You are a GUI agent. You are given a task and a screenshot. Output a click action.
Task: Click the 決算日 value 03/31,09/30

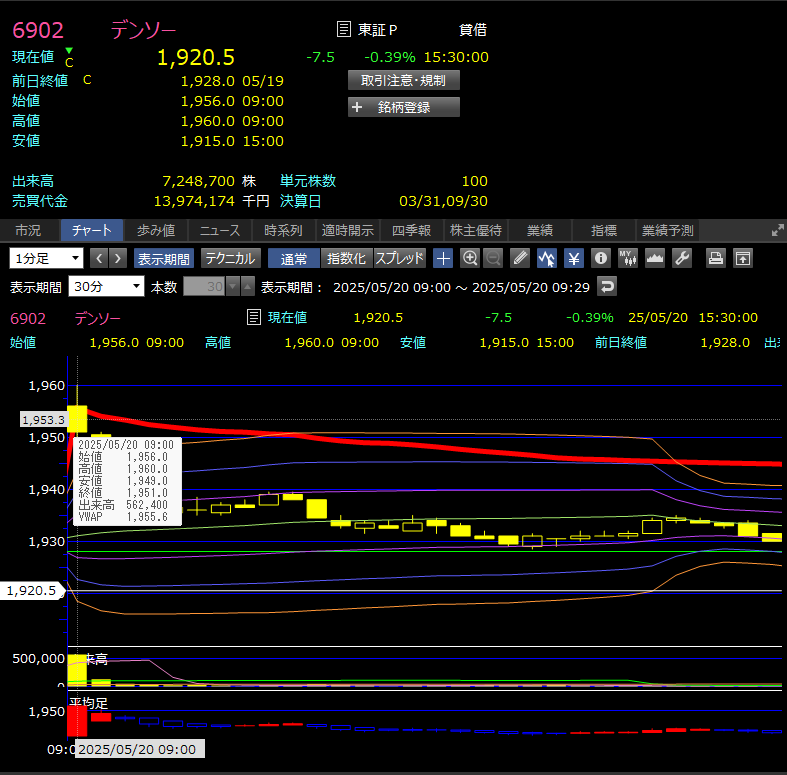tap(443, 201)
